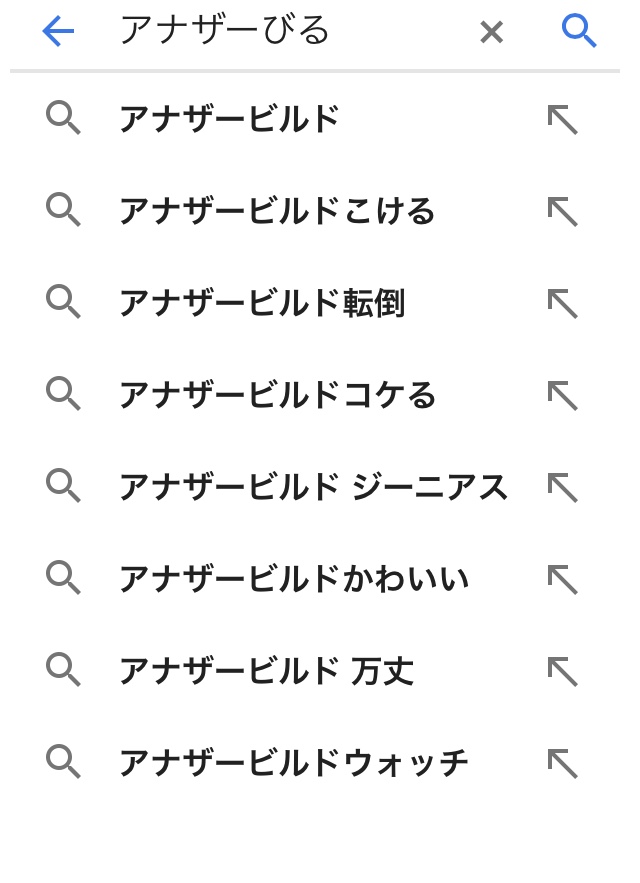Pick the アナザービルド ジーニアス suggestion

coord(313,487)
